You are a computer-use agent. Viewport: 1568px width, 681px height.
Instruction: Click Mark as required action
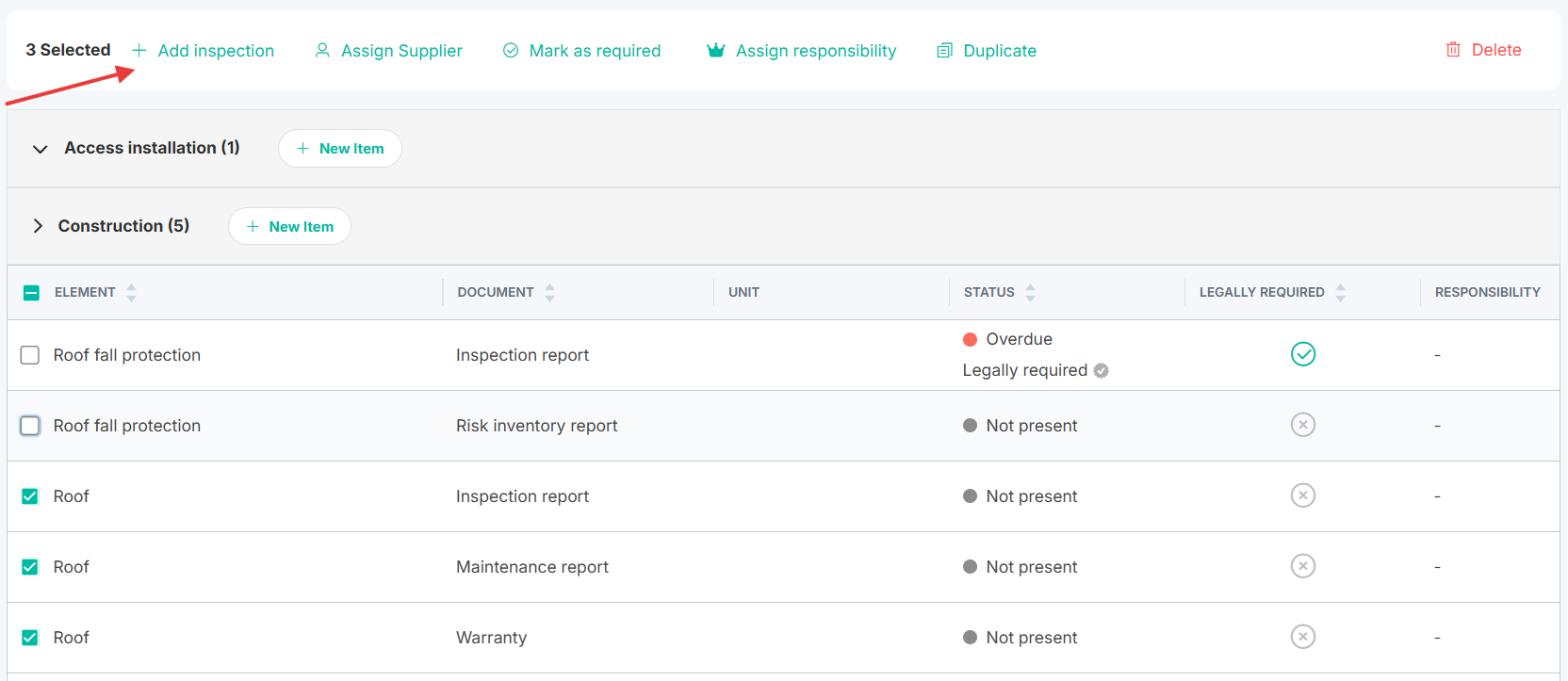tap(581, 50)
